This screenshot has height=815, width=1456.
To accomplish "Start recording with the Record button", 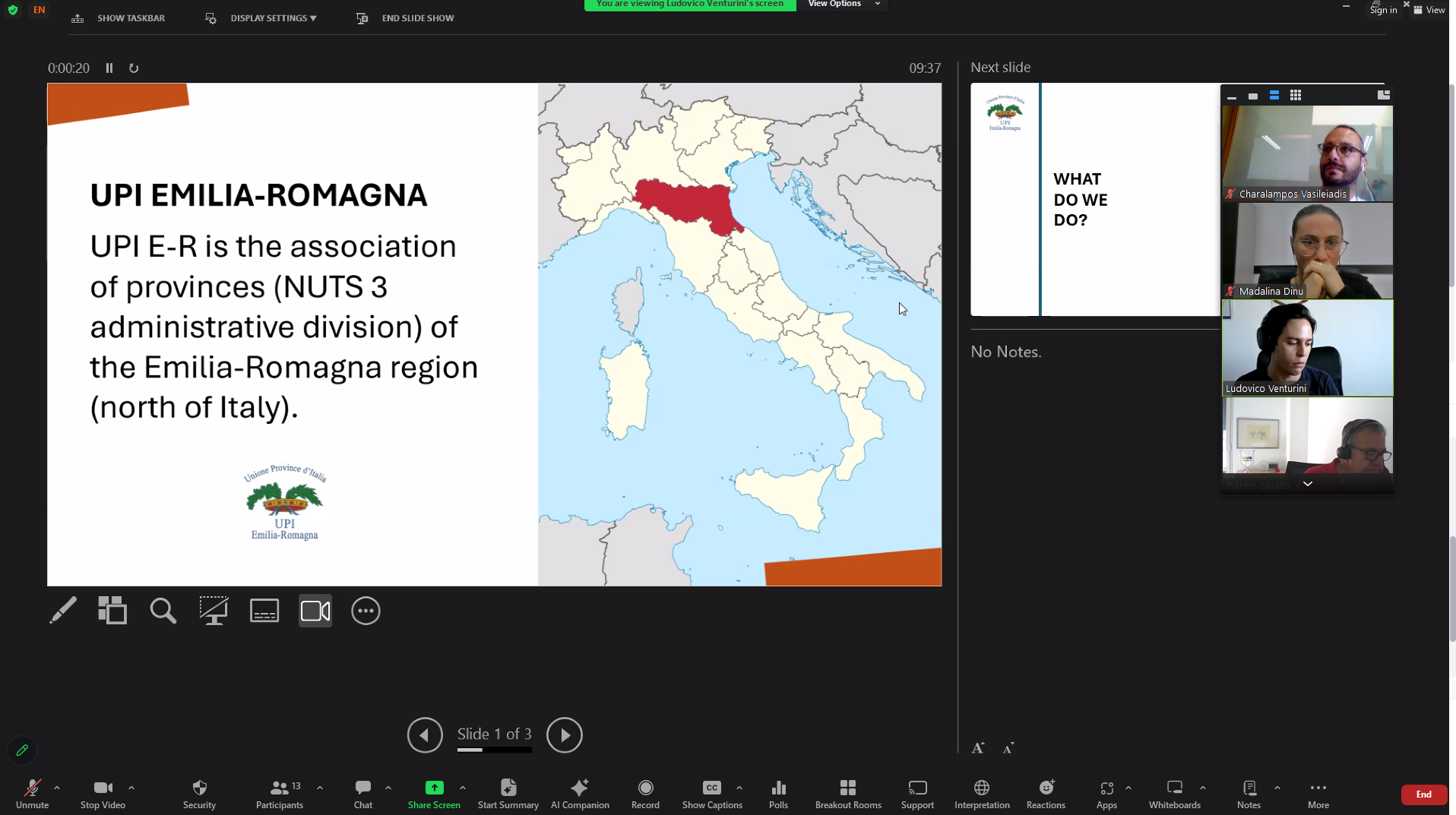I will [645, 794].
